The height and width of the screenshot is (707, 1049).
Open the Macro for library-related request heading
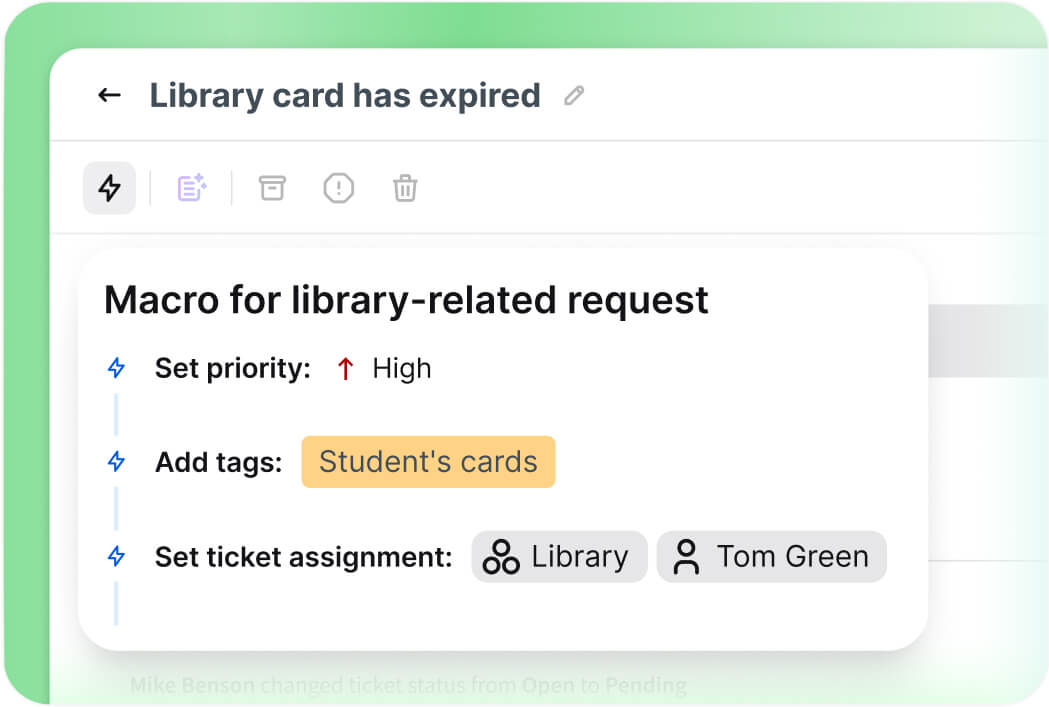(406, 299)
